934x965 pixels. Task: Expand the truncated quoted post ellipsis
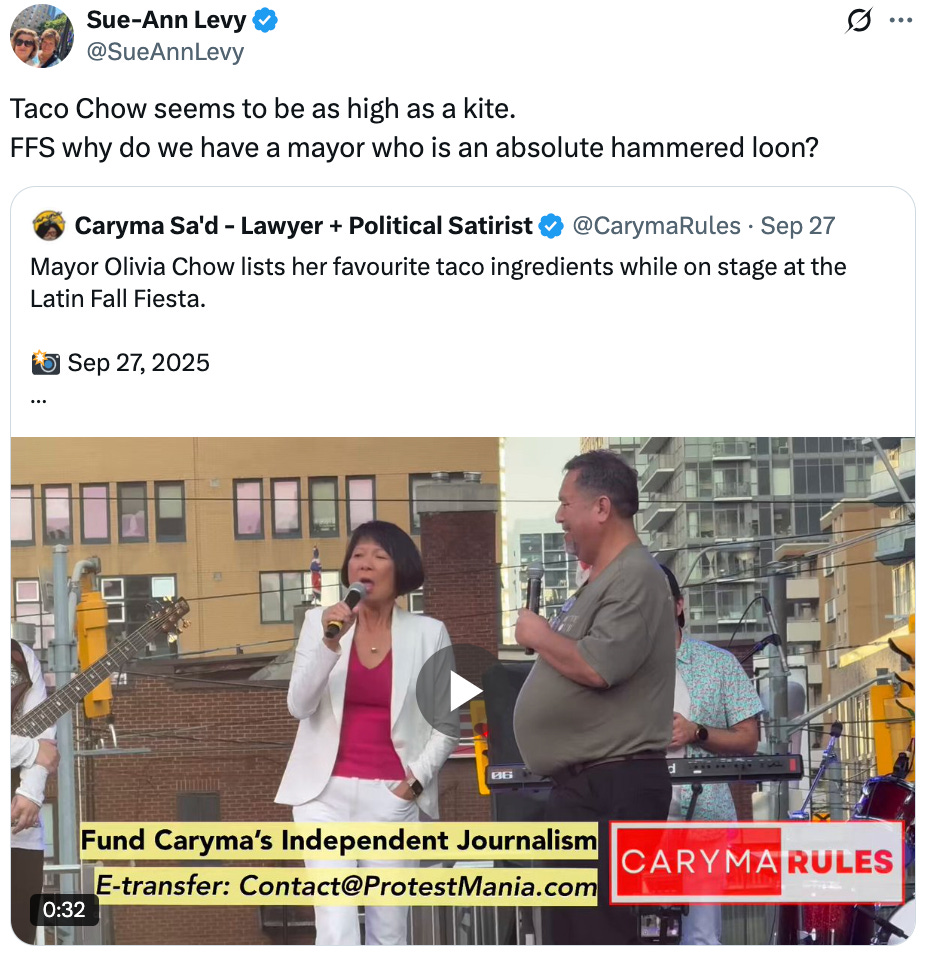[38, 400]
